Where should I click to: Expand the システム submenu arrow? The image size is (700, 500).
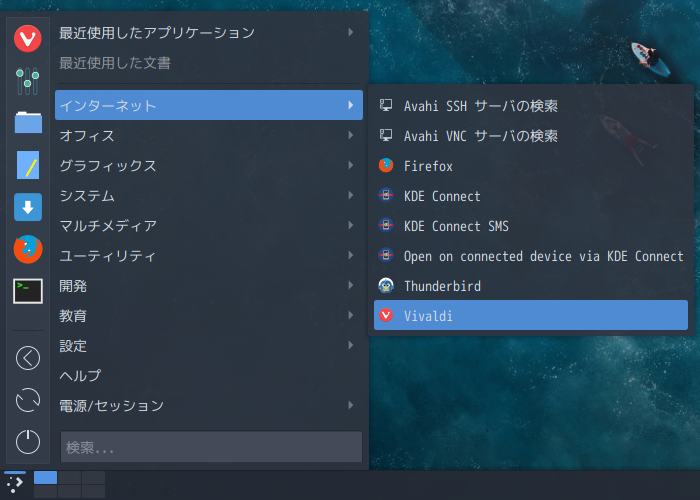(351, 195)
